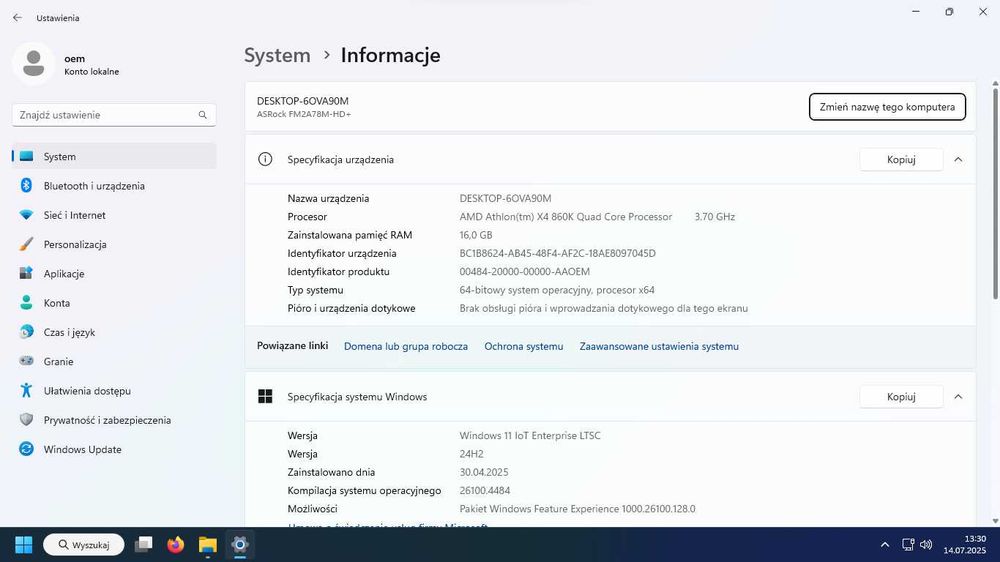Collapse the Specyfikacja systemu Windows section
The image size is (1000, 562).
(x=958, y=397)
